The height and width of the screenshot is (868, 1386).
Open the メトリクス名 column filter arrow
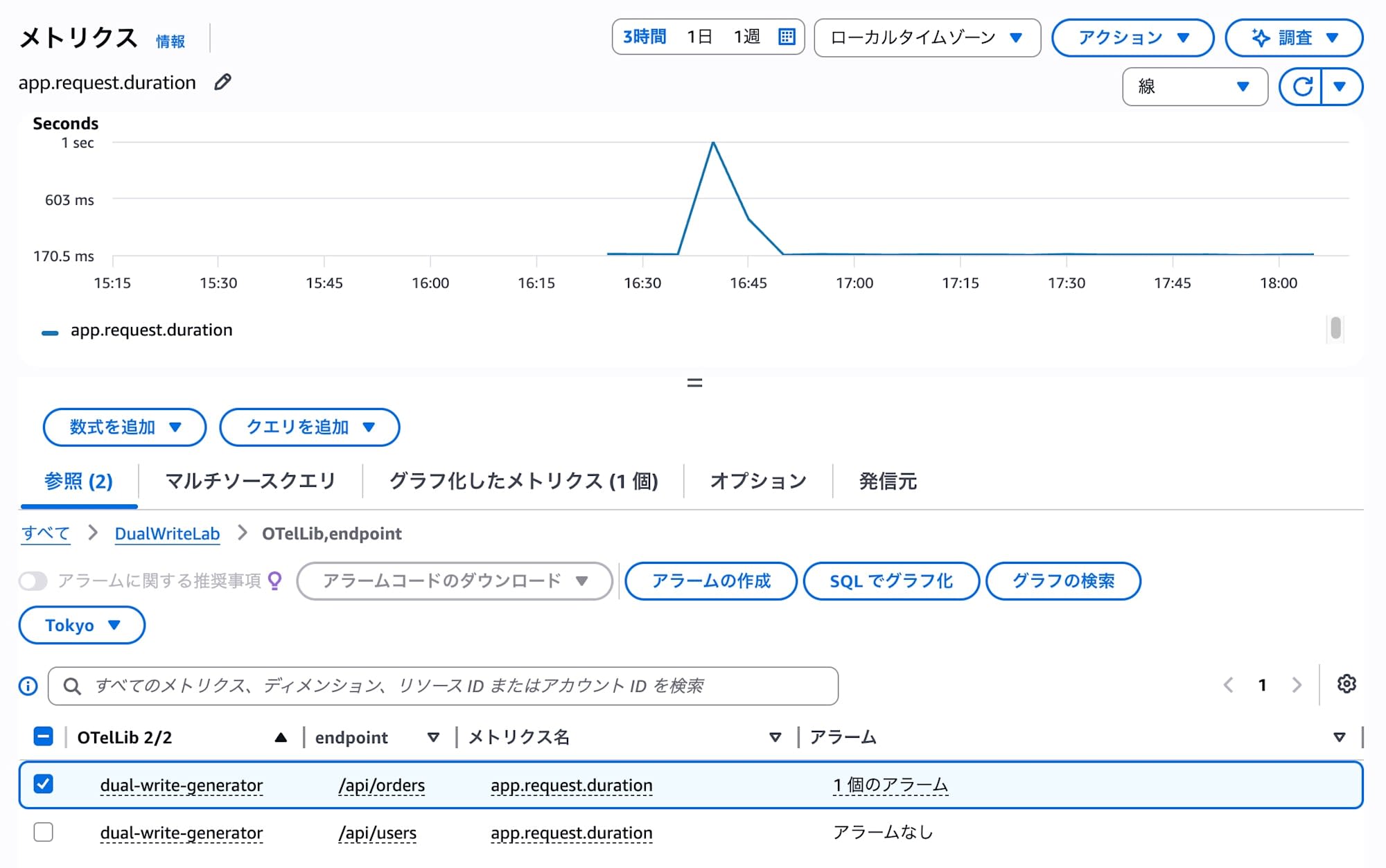click(775, 738)
